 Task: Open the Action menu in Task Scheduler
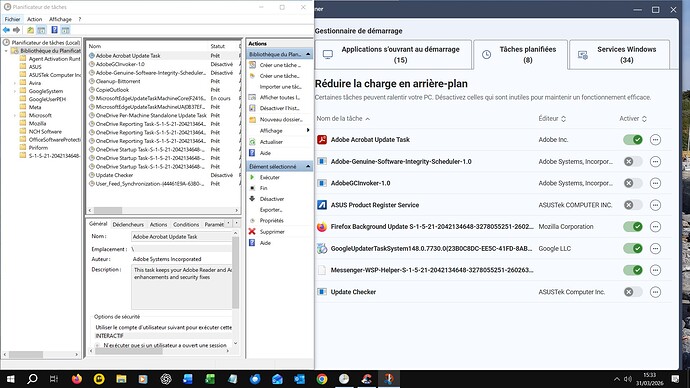click(x=34, y=19)
